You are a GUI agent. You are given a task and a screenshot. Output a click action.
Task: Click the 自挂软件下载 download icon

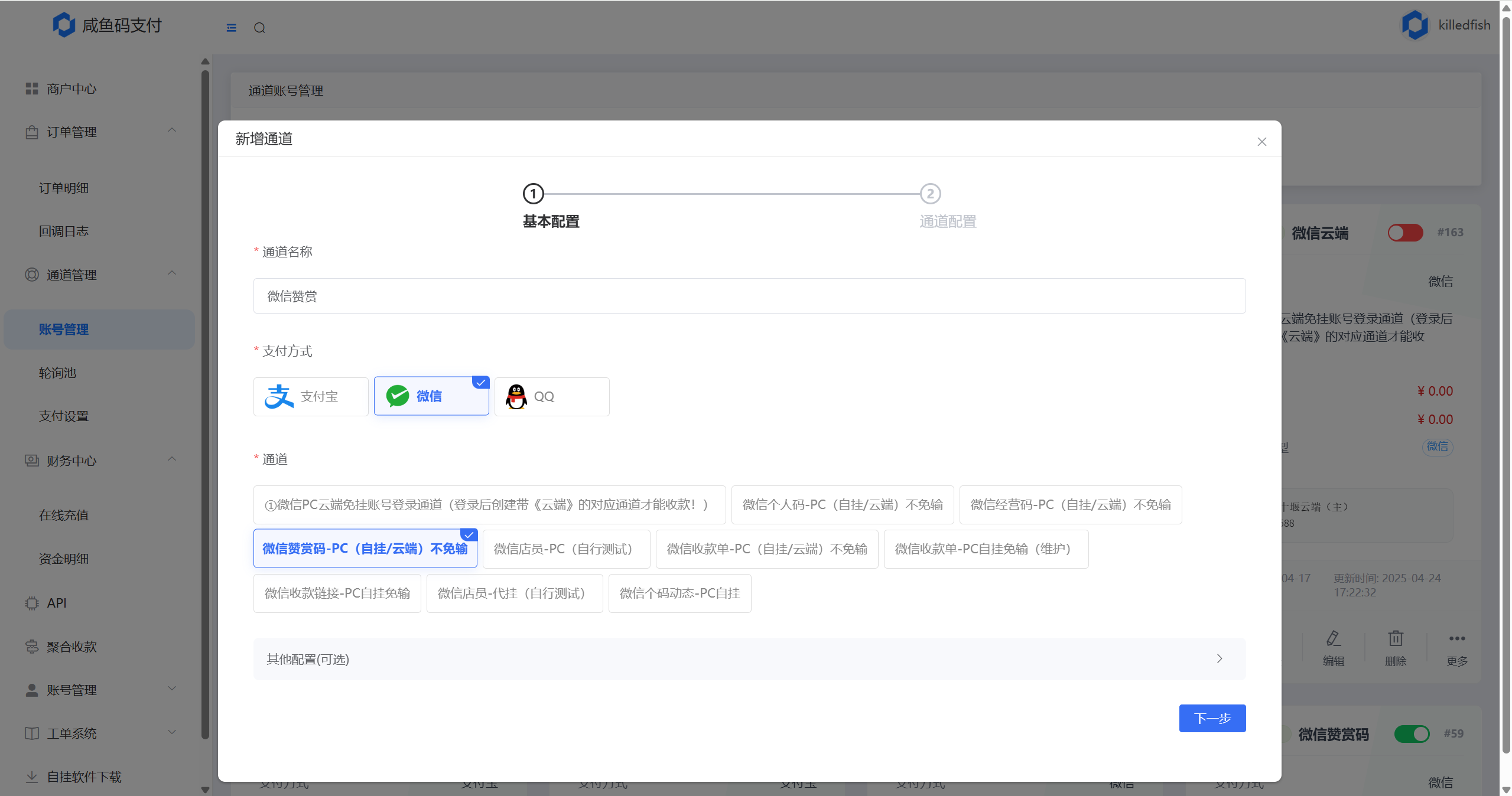coord(32,777)
